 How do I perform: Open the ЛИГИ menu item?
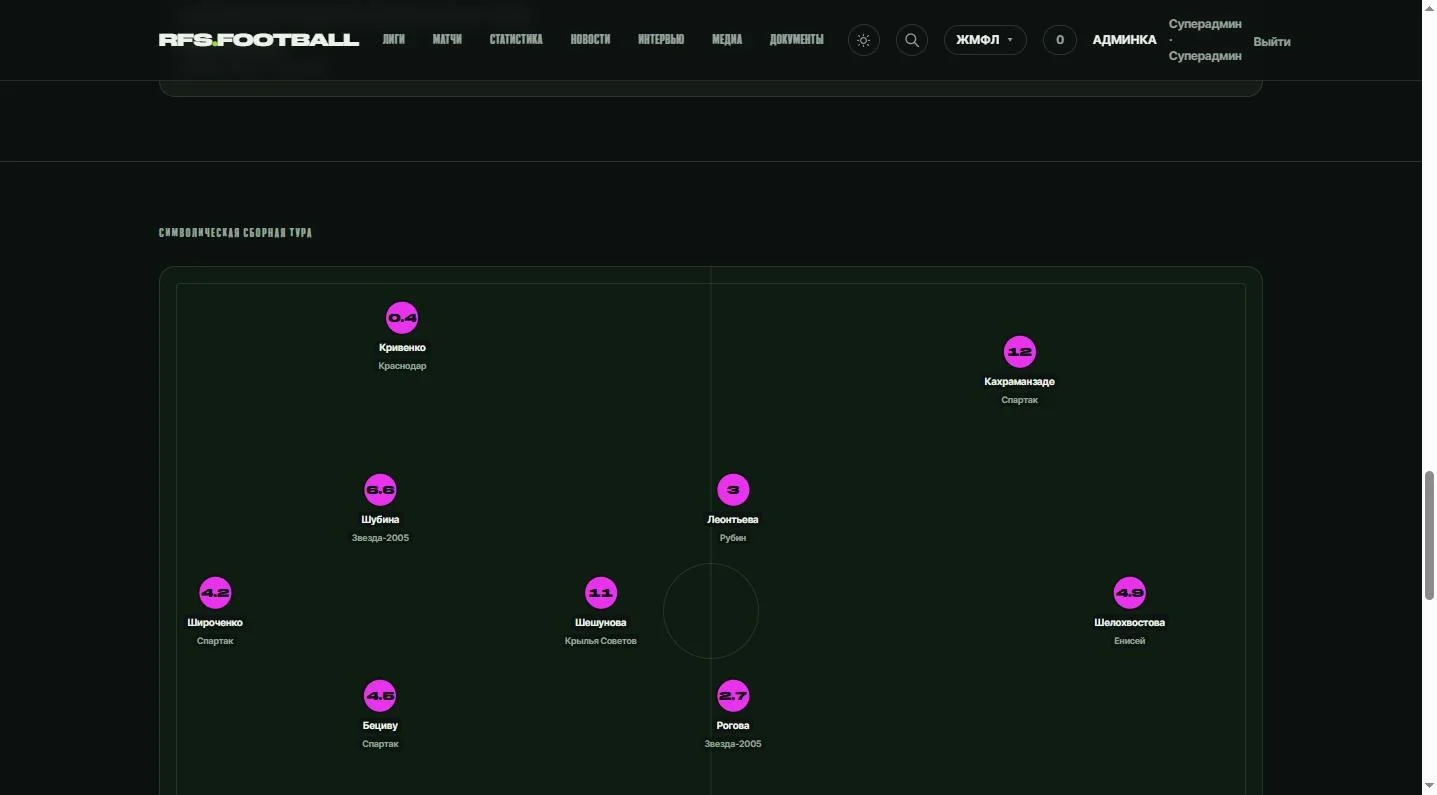[394, 40]
